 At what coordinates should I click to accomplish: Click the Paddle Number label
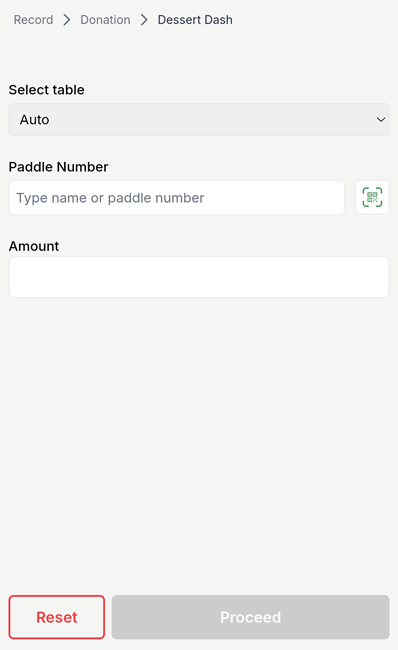[x=58, y=167]
